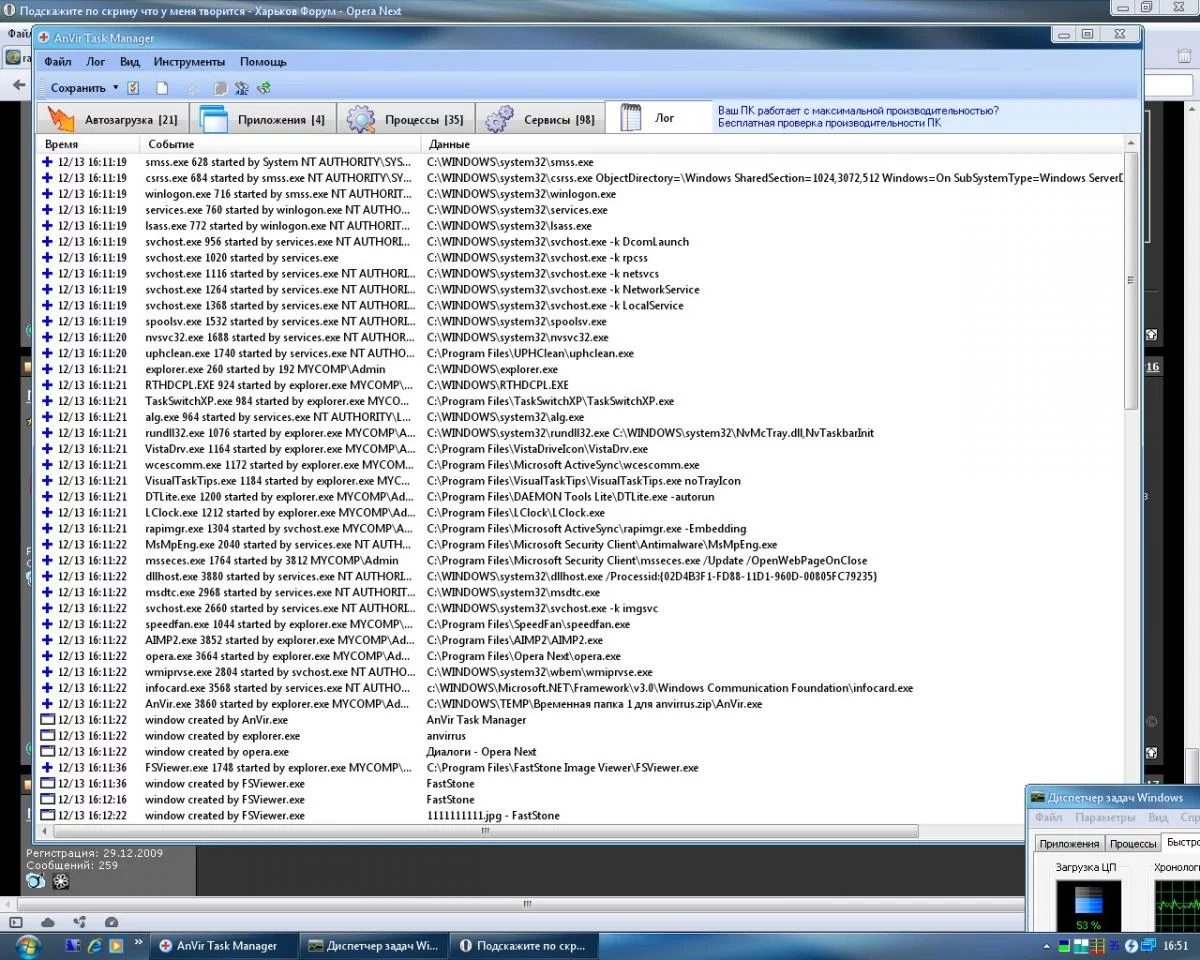
Task: Click the orange media player quick launch icon
Action: pos(116,945)
